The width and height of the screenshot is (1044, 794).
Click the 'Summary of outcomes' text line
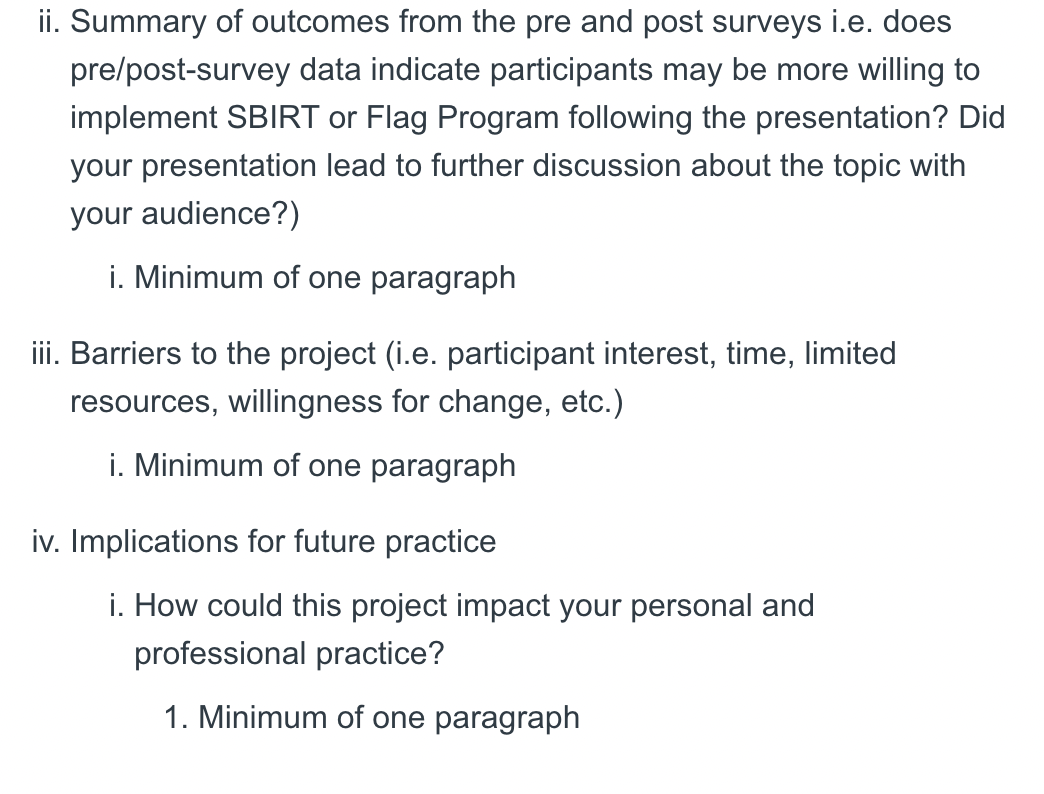click(511, 23)
